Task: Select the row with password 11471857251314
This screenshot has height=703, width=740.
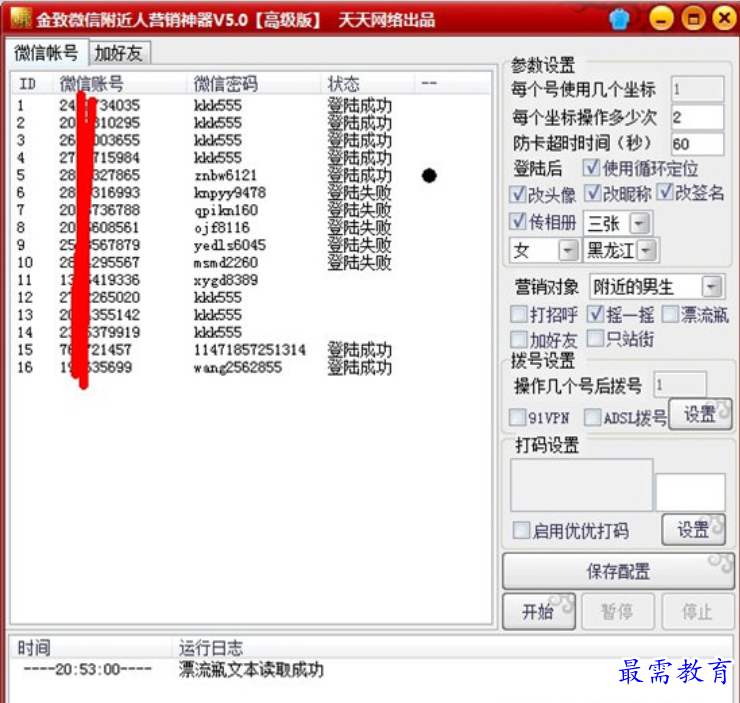Action: tap(251, 350)
